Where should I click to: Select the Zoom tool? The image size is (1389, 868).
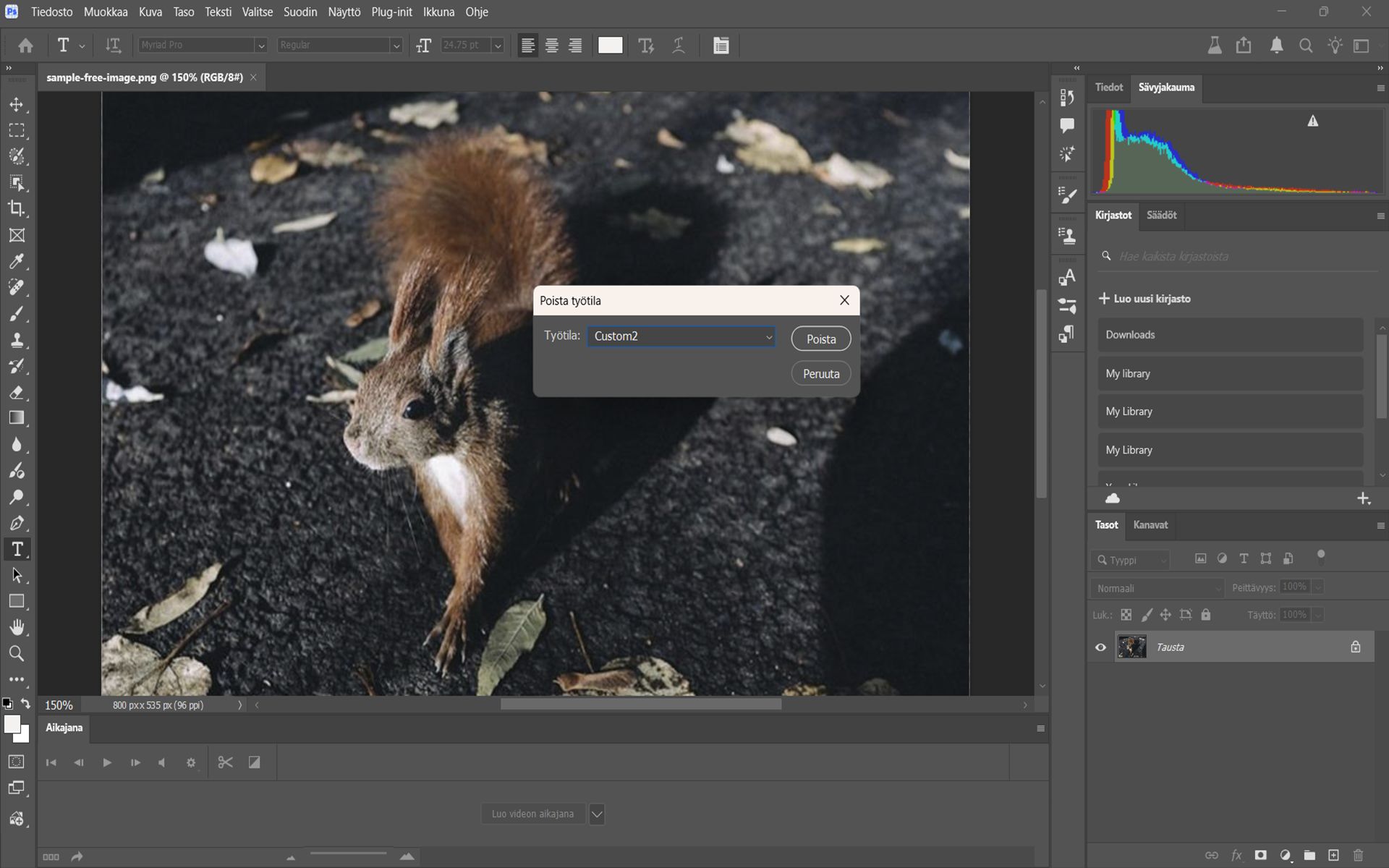(x=17, y=654)
